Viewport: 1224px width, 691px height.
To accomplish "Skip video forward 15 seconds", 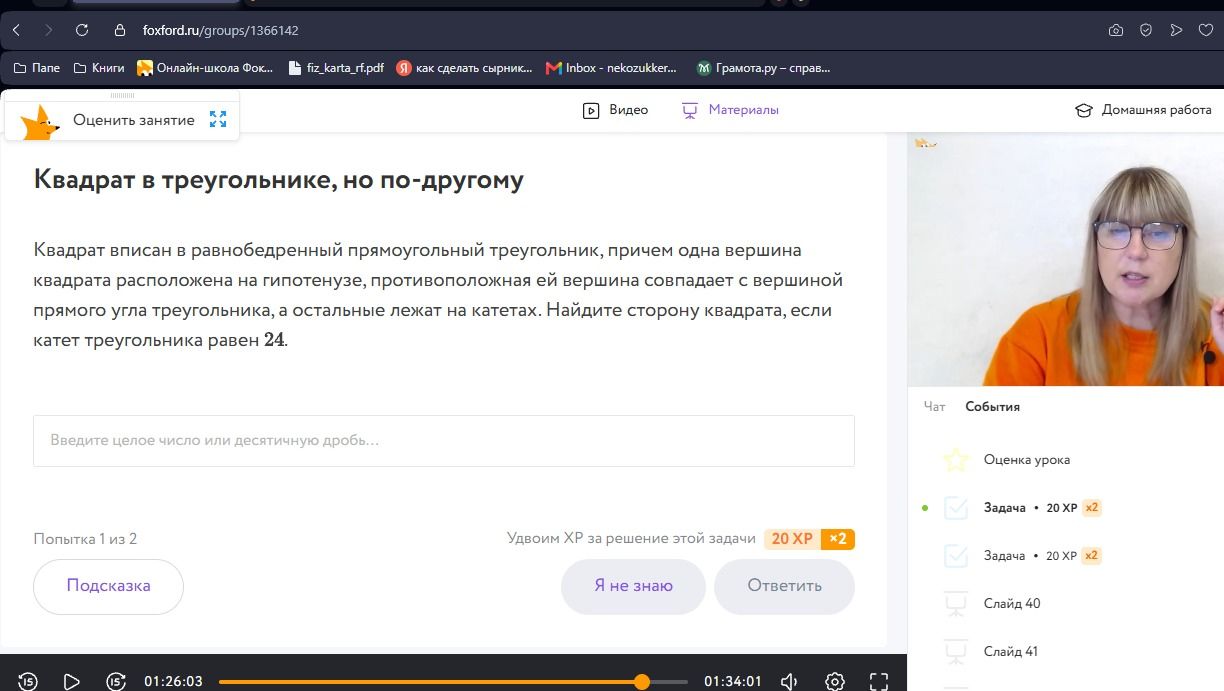I will tap(116, 681).
